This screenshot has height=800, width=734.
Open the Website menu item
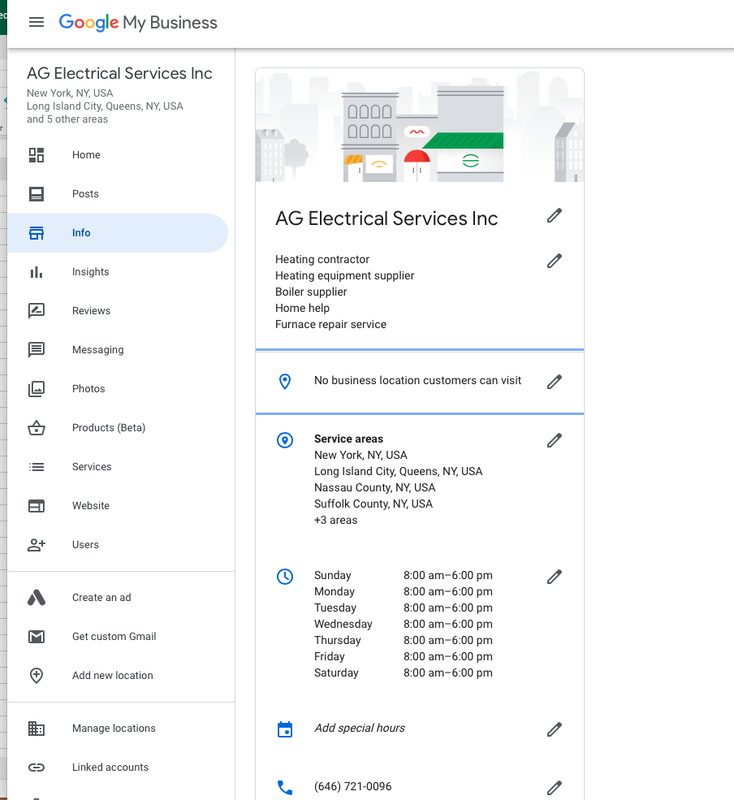coord(118,506)
